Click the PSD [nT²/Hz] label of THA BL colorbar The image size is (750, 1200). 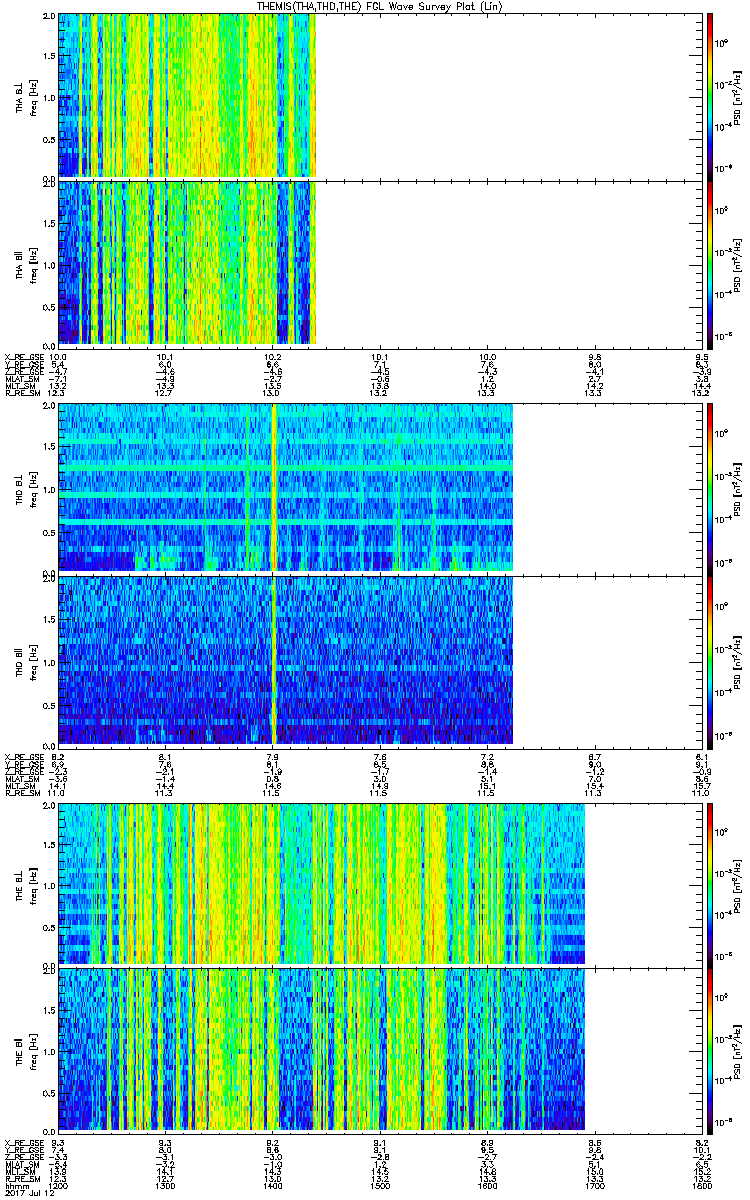click(x=738, y=96)
